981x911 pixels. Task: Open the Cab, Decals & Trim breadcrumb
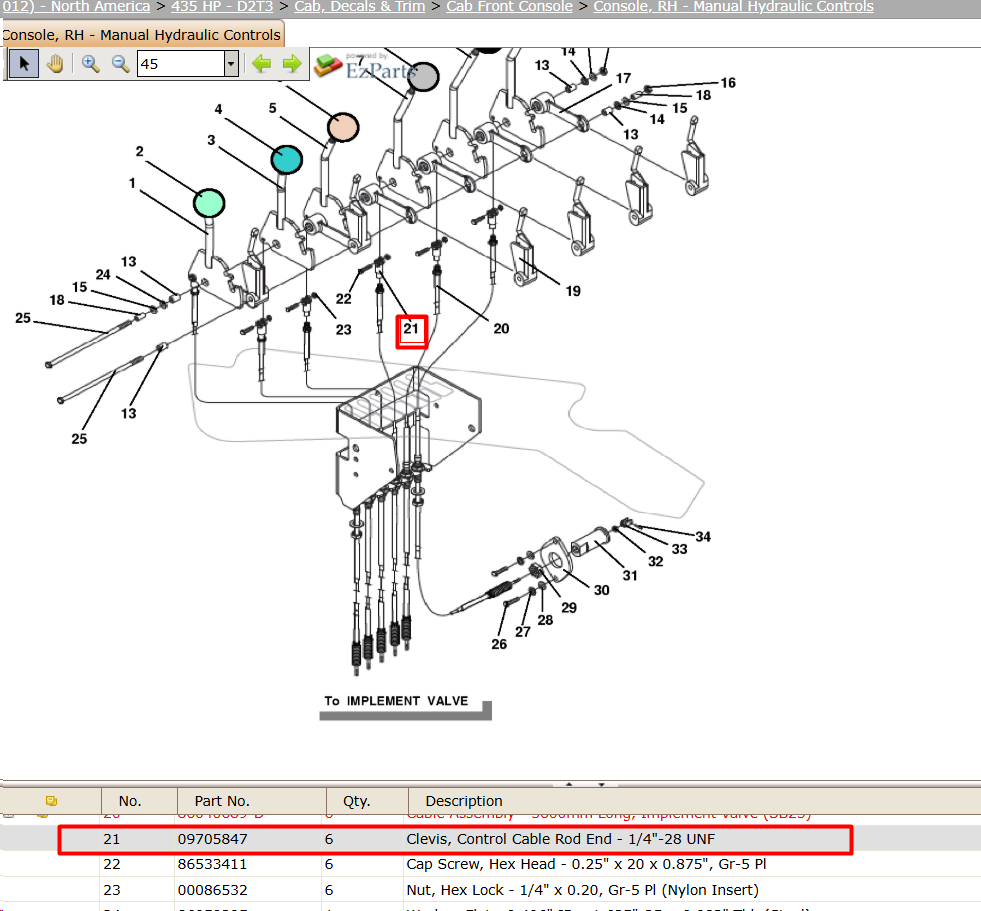click(x=360, y=6)
